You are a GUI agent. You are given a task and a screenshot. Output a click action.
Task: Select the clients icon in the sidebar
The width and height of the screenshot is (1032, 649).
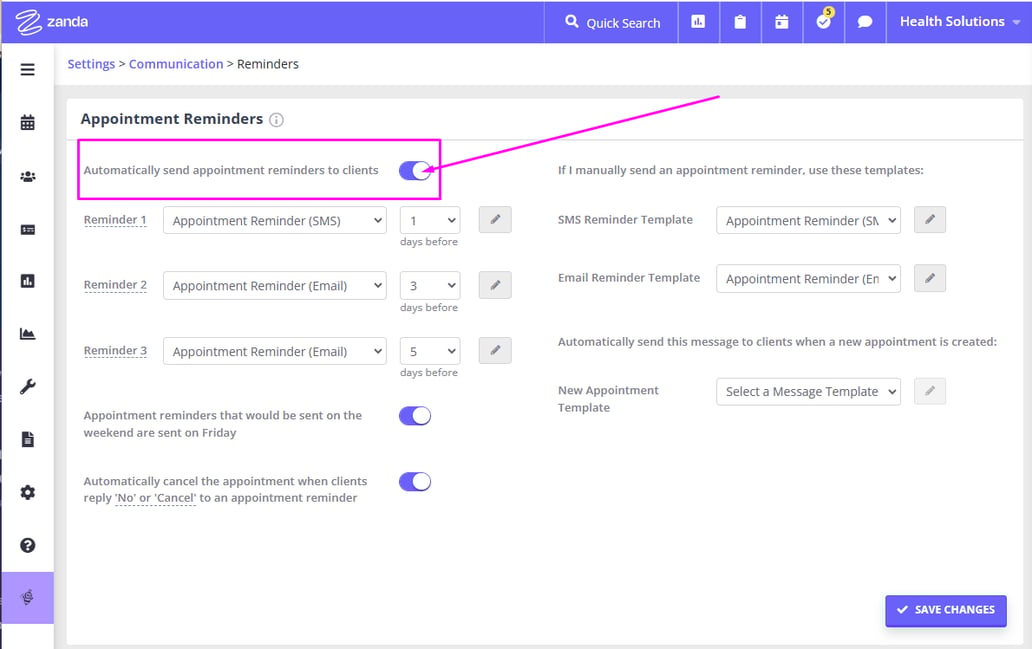27,174
